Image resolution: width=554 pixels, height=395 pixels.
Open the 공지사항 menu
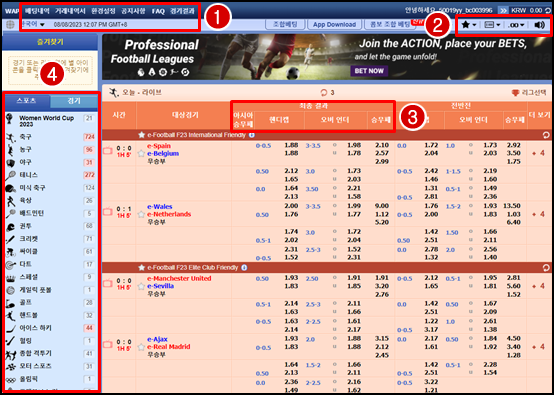(133, 11)
